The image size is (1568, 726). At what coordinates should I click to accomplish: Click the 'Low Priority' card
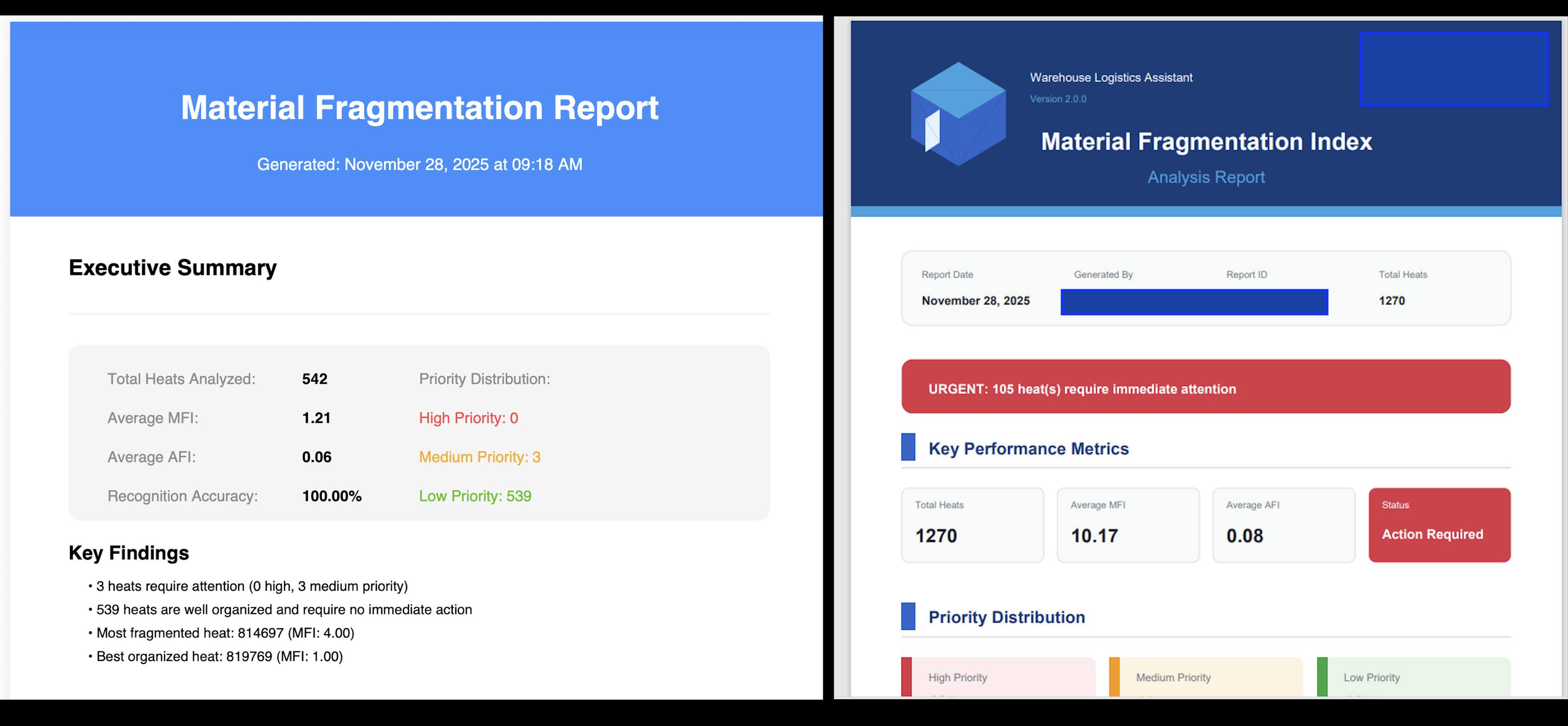pyautogui.click(x=1413, y=676)
